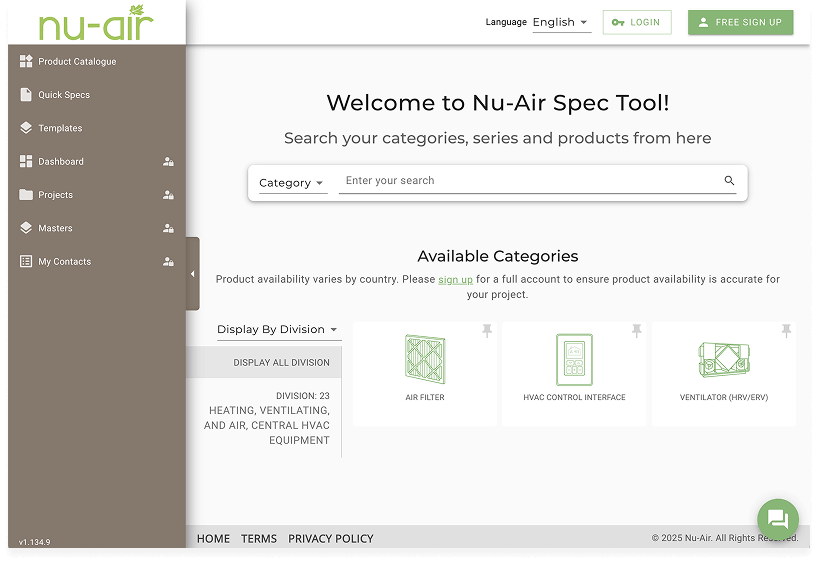Pin the HVAC Control Interface card
Image resolution: width=818 pixels, height=564 pixels.
[636, 331]
